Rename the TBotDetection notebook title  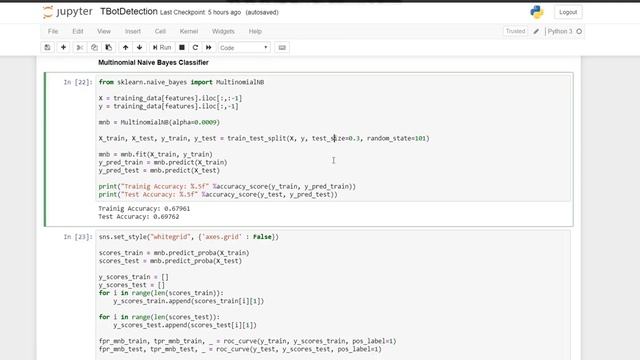coord(129,11)
